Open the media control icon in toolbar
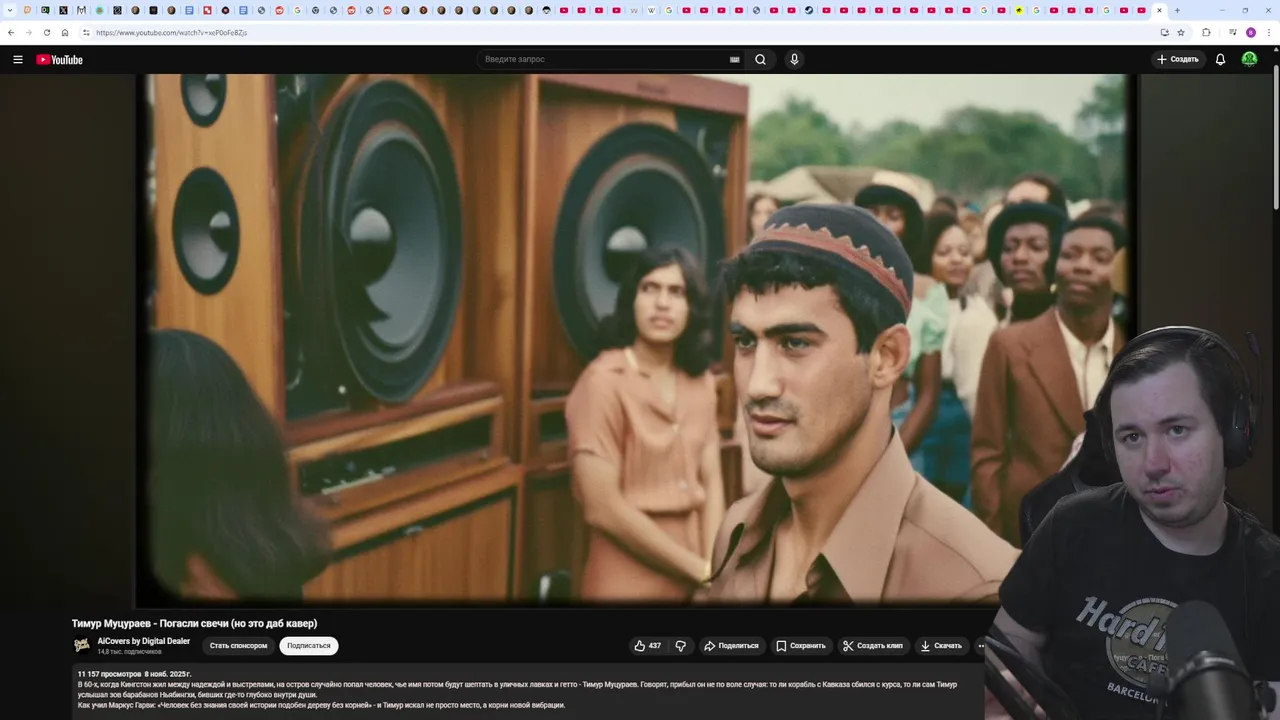1280x720 pixels. (1233, 32)
